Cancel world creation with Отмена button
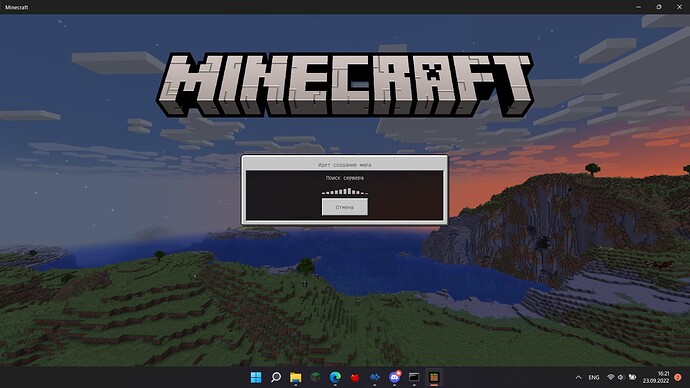The height and width of the screenshot is (388, 690). coord(345,207)
